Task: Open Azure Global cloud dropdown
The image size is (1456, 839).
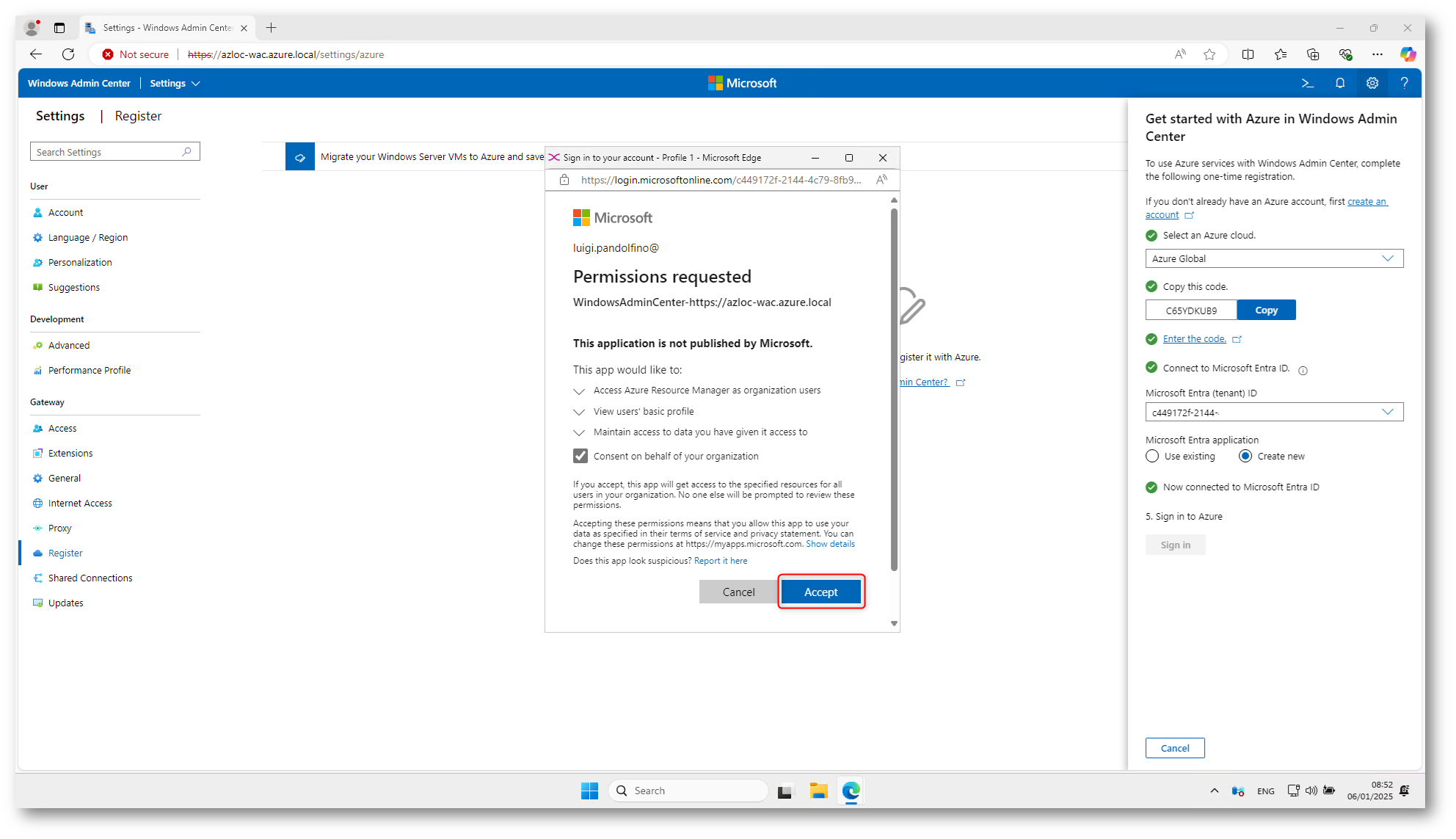Action: click(x=1274, y=258)
